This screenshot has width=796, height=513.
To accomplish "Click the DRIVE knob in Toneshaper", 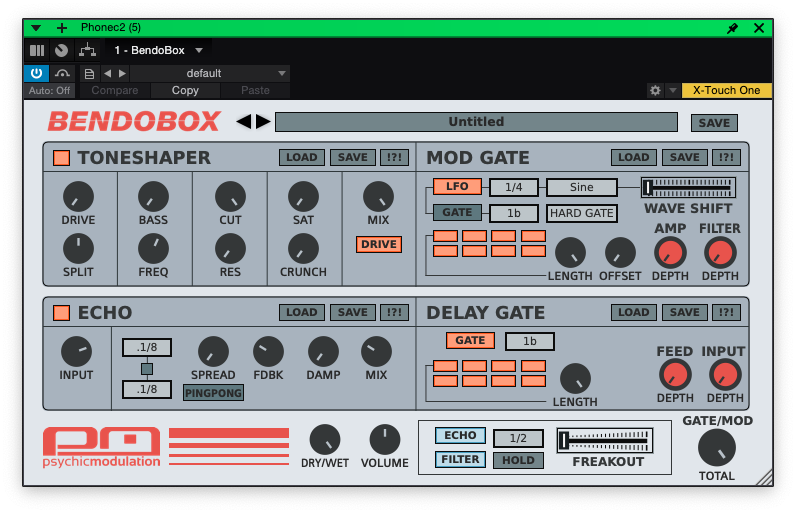I will coord(78,196).
